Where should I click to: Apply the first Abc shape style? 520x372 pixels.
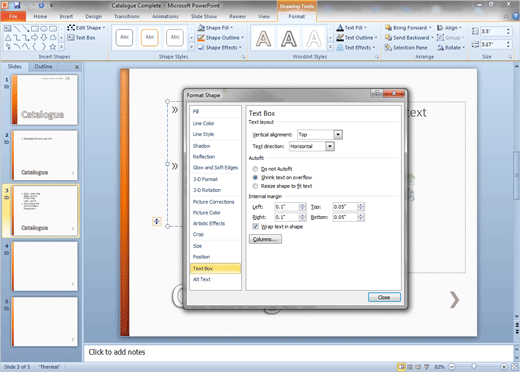(124, 37)
